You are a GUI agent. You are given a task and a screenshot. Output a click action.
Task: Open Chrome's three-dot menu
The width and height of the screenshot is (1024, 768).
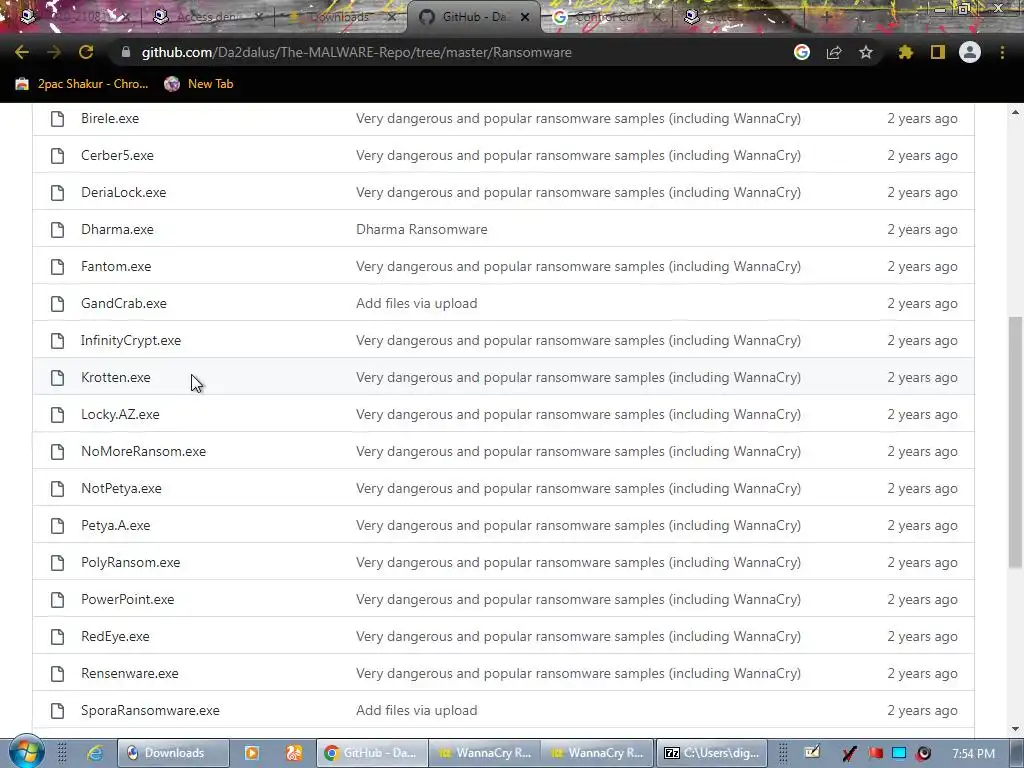(x=1002, y=52)
